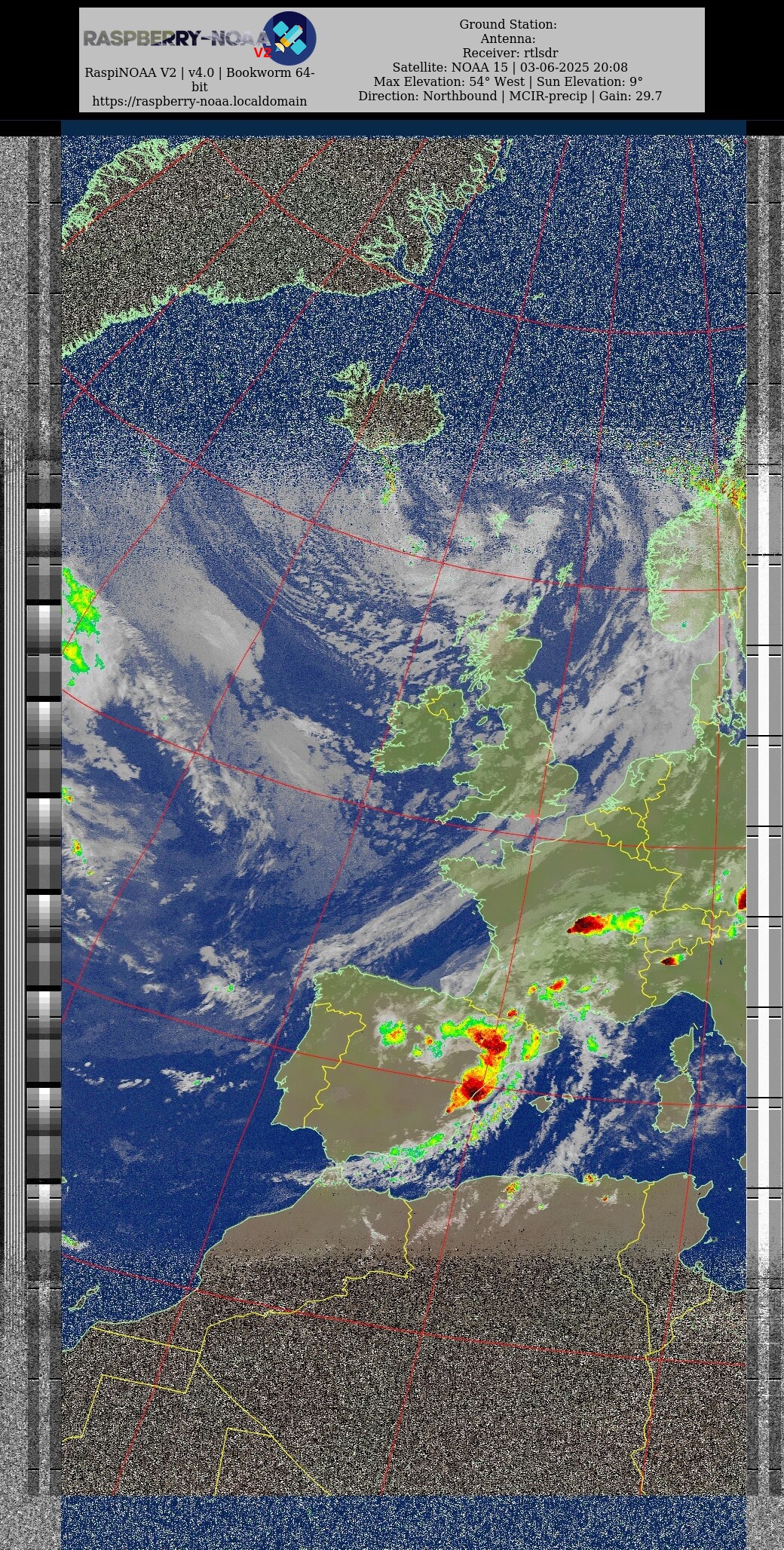Click the Raspberry-NOAA V2 satellite logo icon
The width and height of the screenshot is (784, 1550).
[289, 38]
